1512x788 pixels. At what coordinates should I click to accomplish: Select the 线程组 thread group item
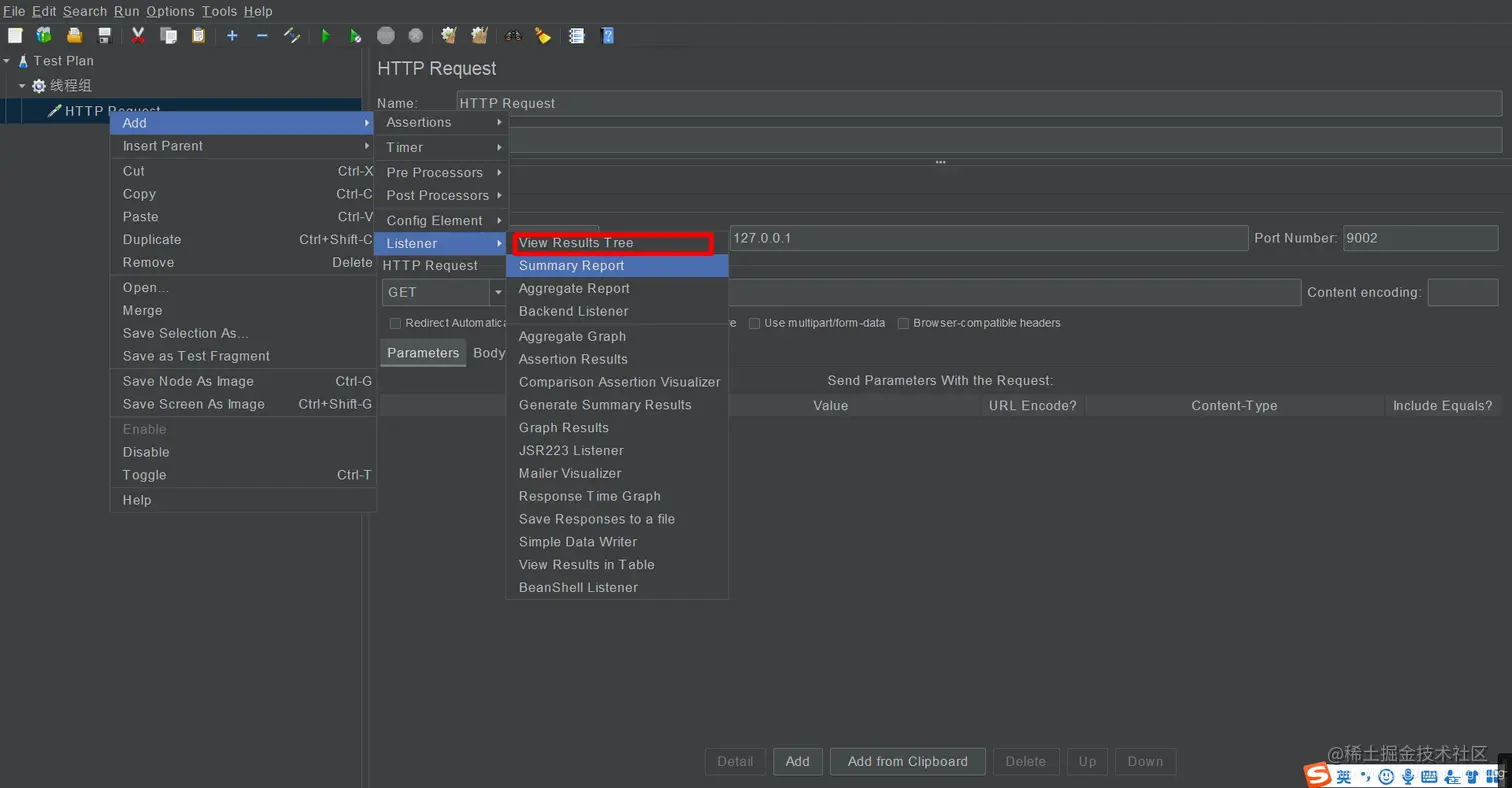click(71, 86)
